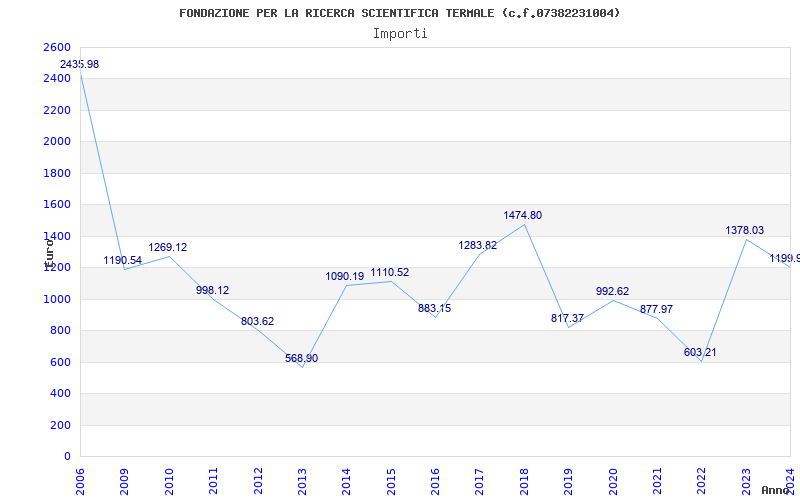Image resolution: width=800 pixels, height=500 pixels.
Task: Select the 998.12 data label
Action: tap(212, 290)
